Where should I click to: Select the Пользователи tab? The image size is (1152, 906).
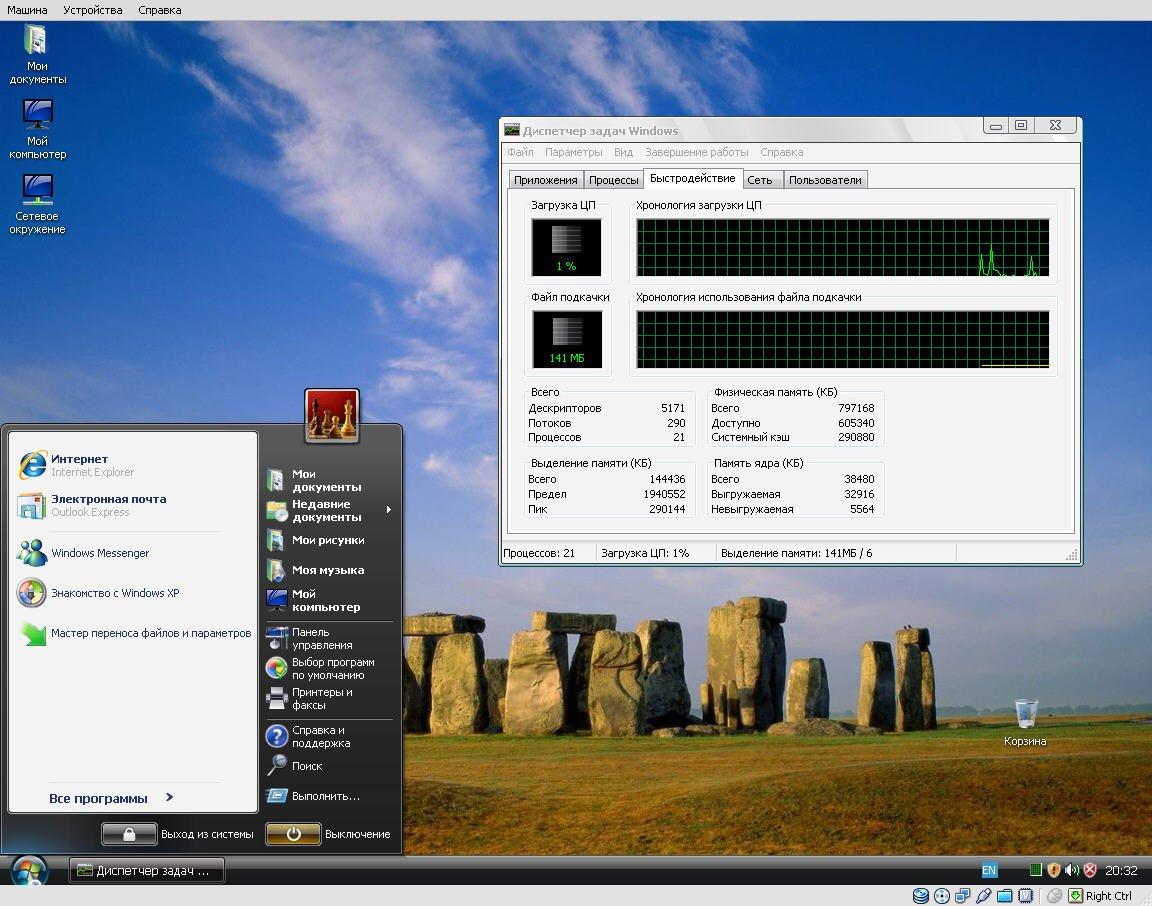tap(824, 180)
